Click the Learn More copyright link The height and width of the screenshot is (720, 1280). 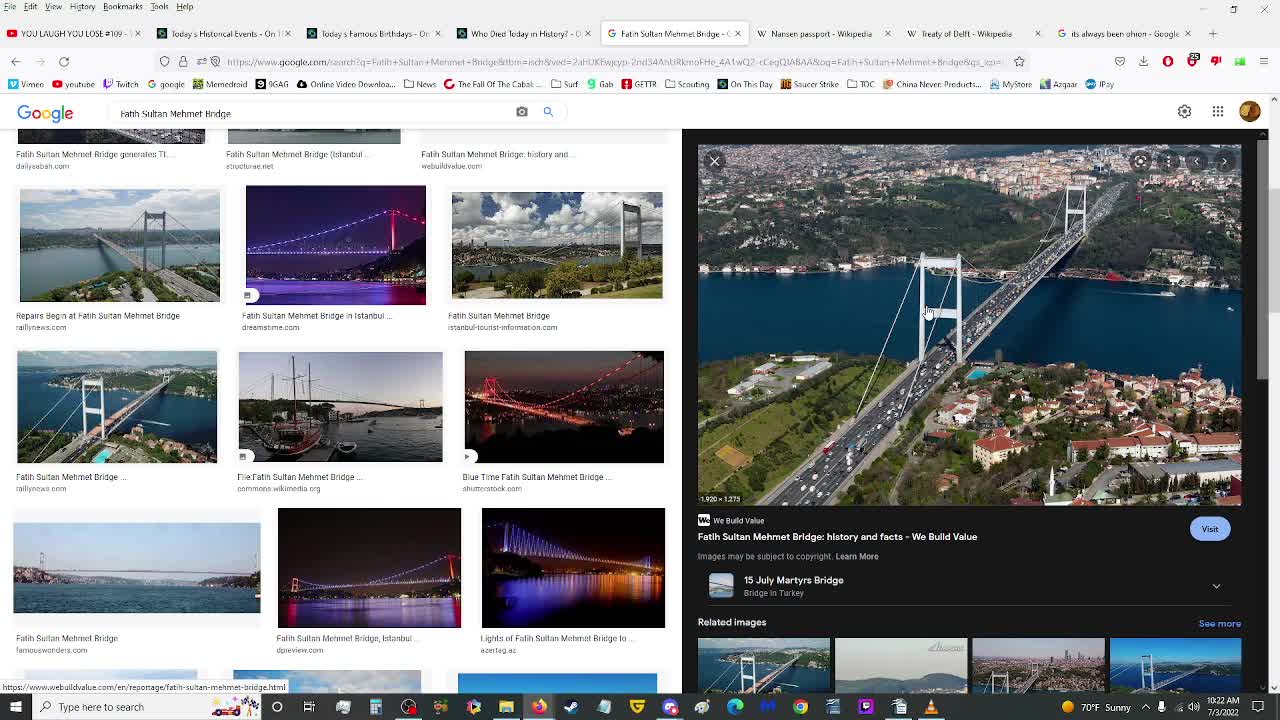point(857,556)
